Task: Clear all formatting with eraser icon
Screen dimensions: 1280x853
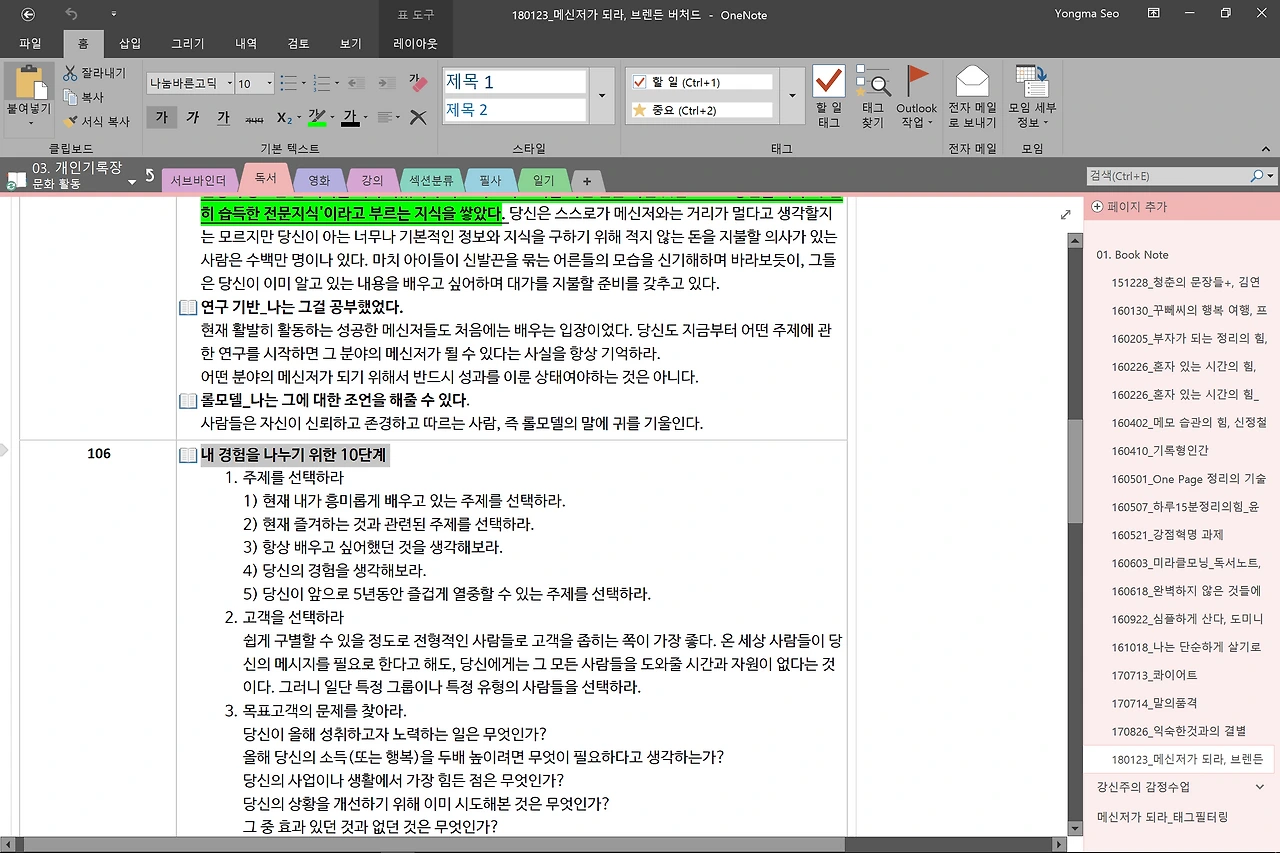Action: click(x=418, y=83)
